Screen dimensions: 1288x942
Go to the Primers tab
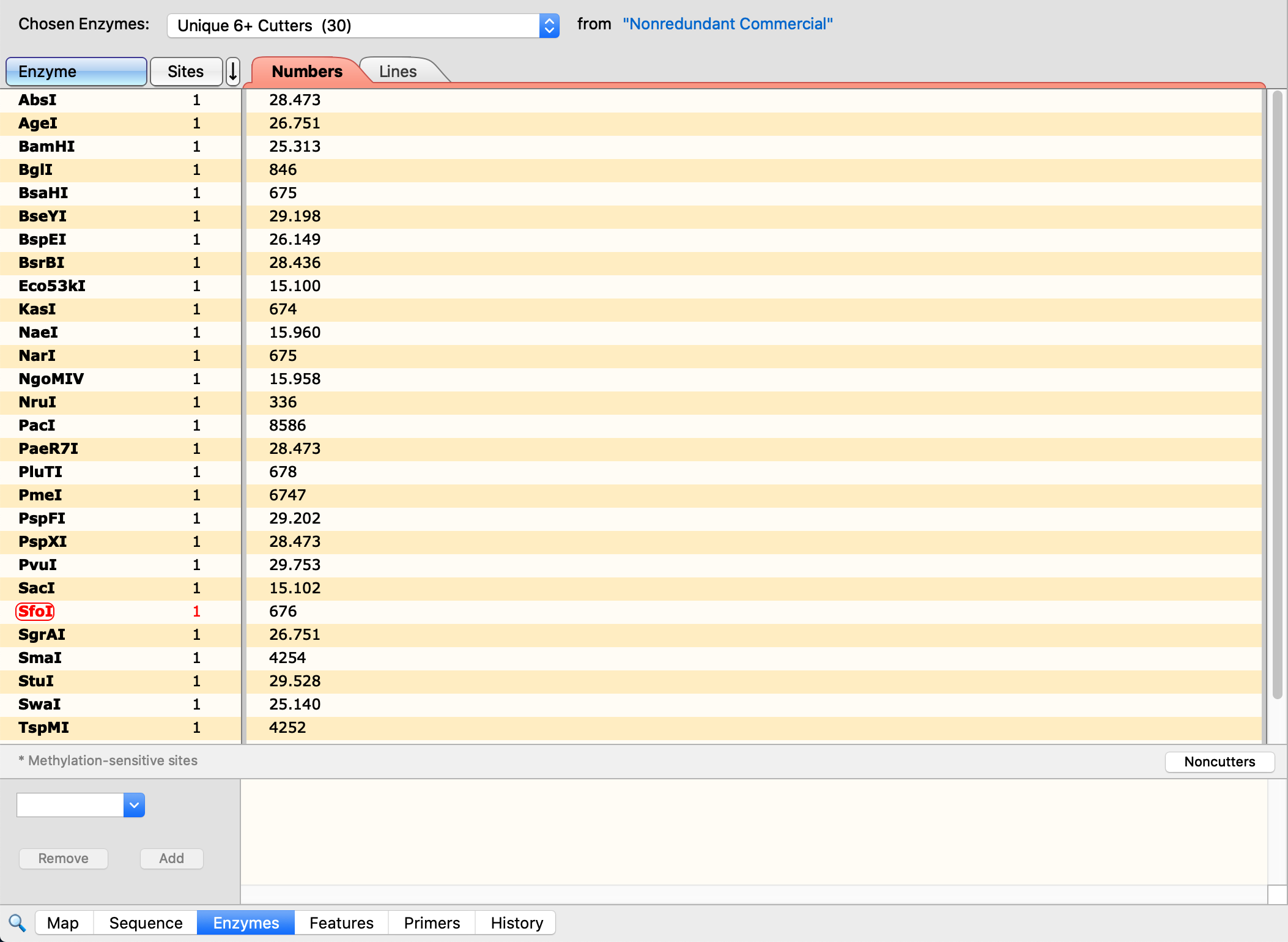tap(432, 922)
